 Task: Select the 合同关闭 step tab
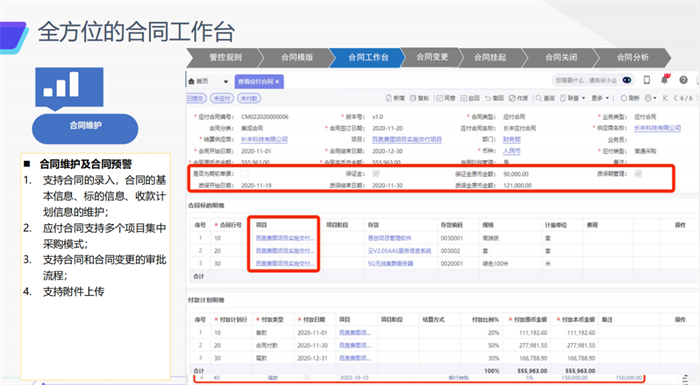pos(561,58)
